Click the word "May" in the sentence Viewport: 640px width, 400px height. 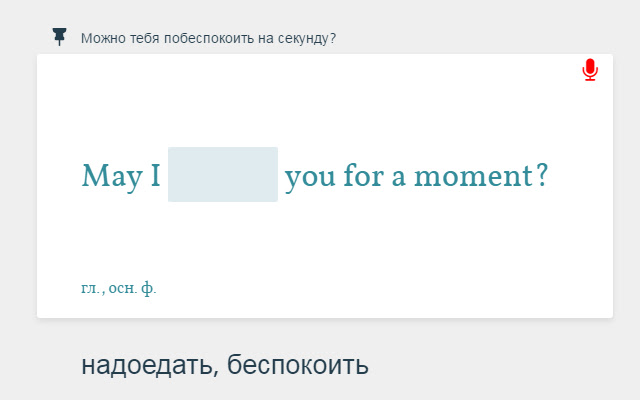pos(106,177)
